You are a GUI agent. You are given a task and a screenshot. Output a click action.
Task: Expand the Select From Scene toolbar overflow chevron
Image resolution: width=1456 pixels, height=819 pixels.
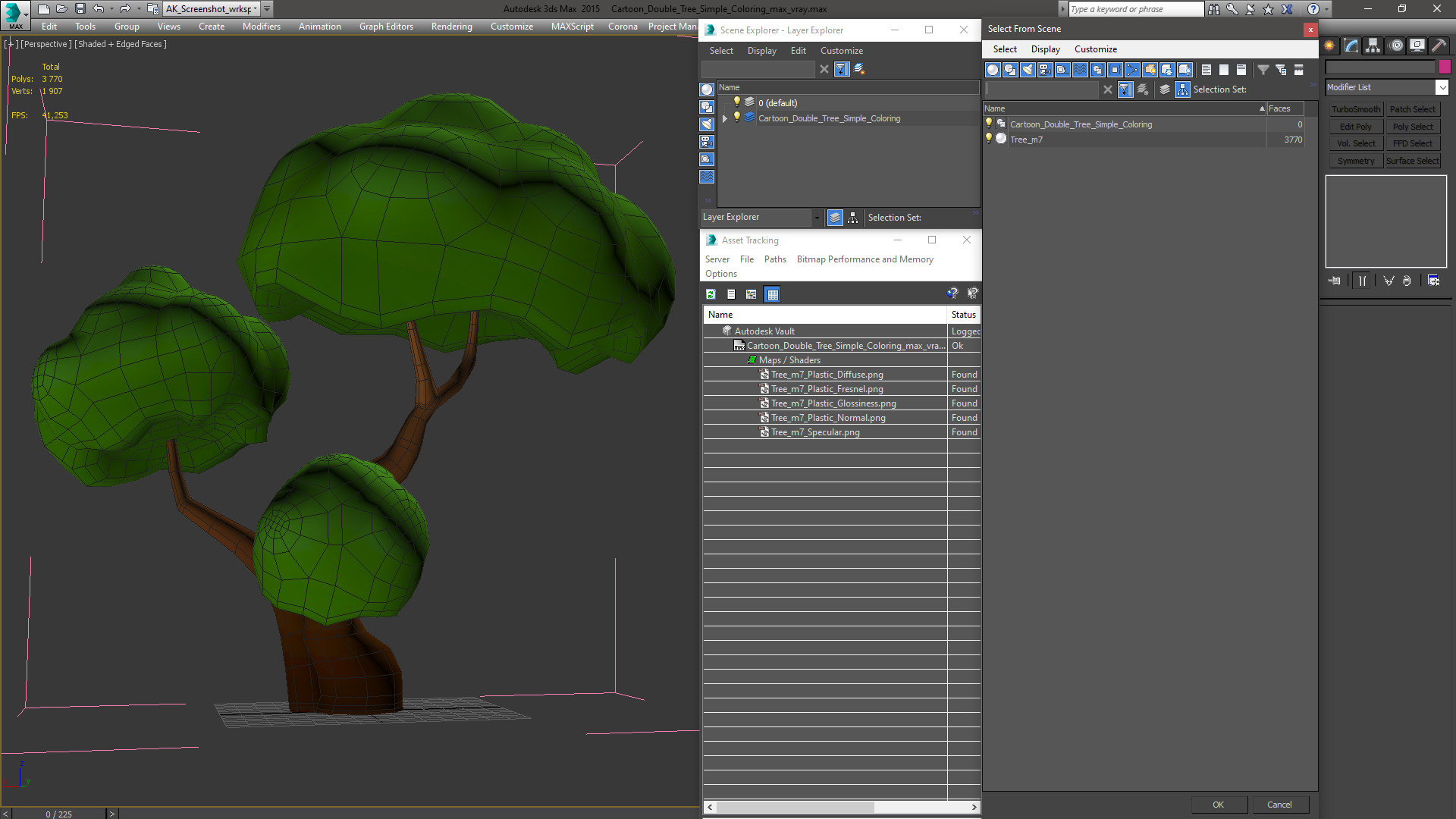[x=1313, y=84]
